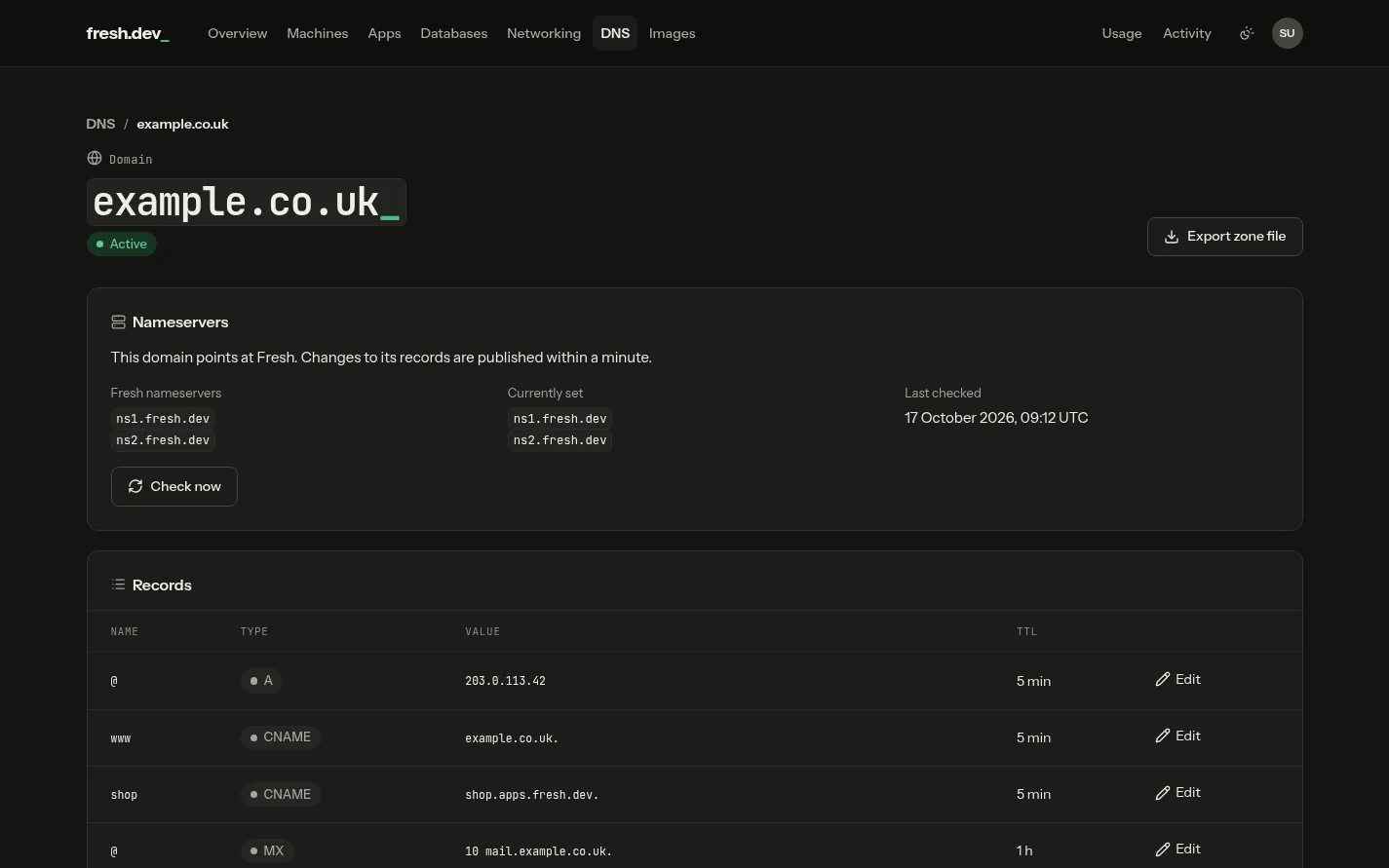Click the A type badge

[261, 680]
